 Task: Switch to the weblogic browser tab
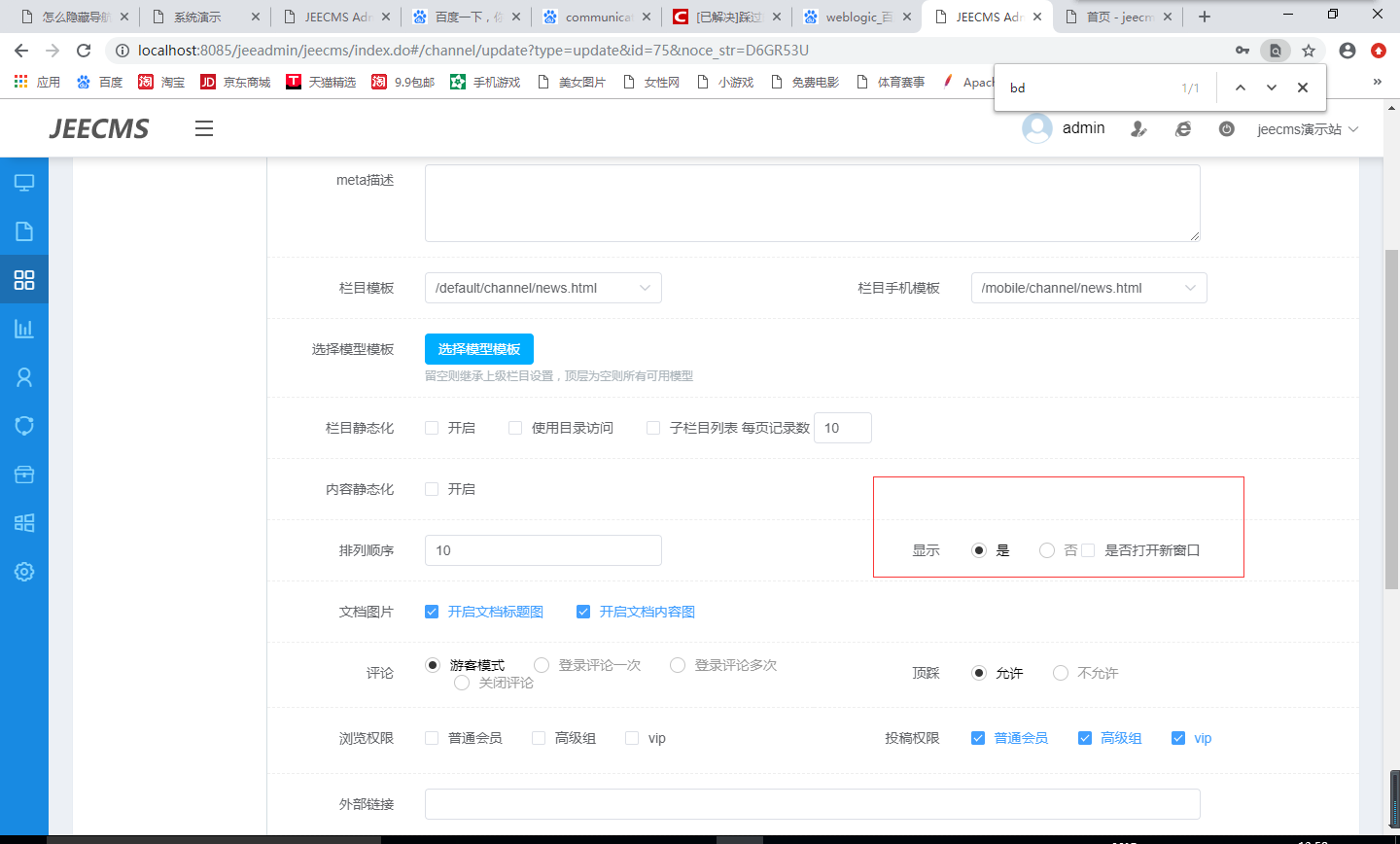(x=856, y=17)
